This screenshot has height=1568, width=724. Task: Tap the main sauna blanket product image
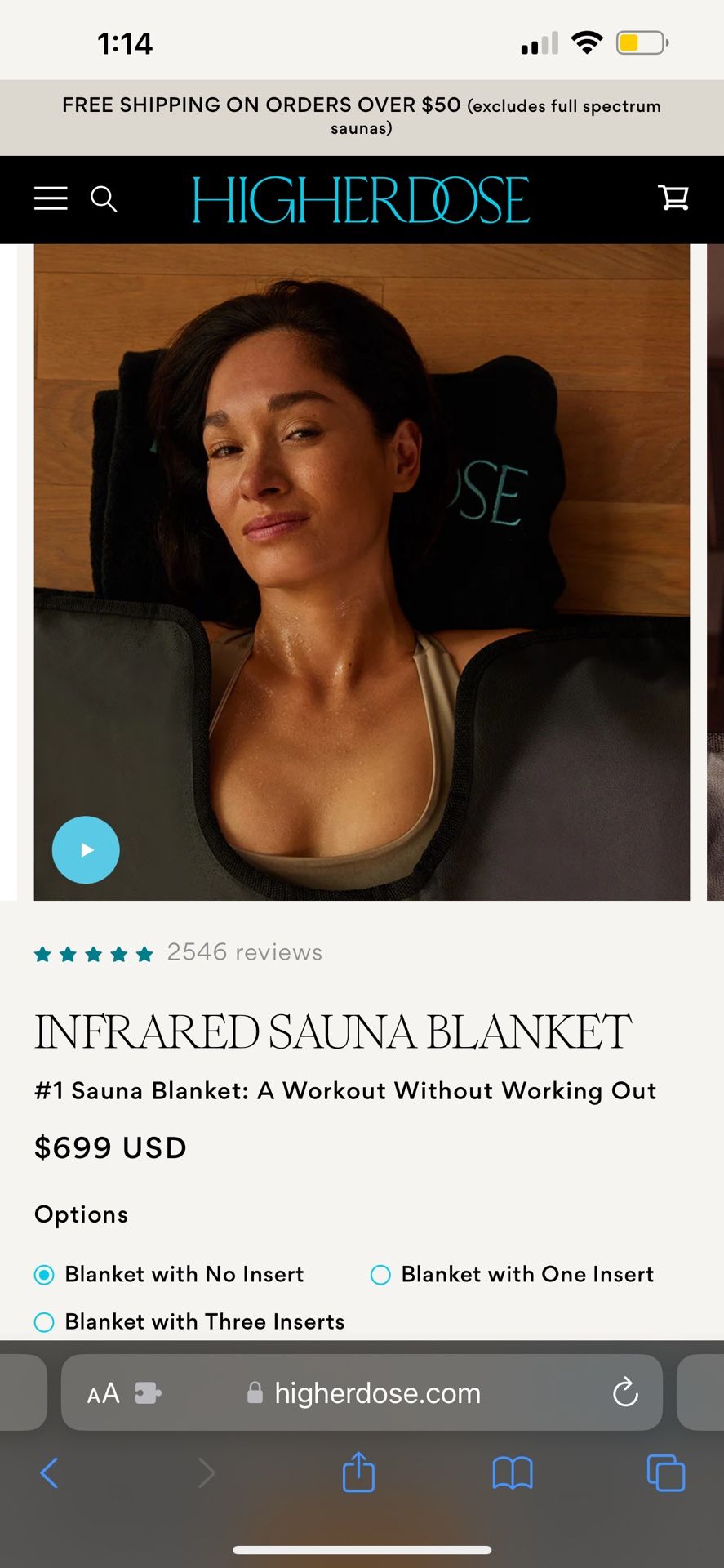click(362, 572)
